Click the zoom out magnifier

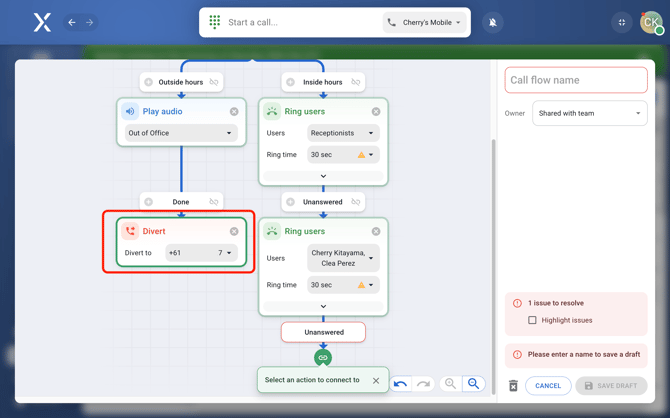coord(450,384)
